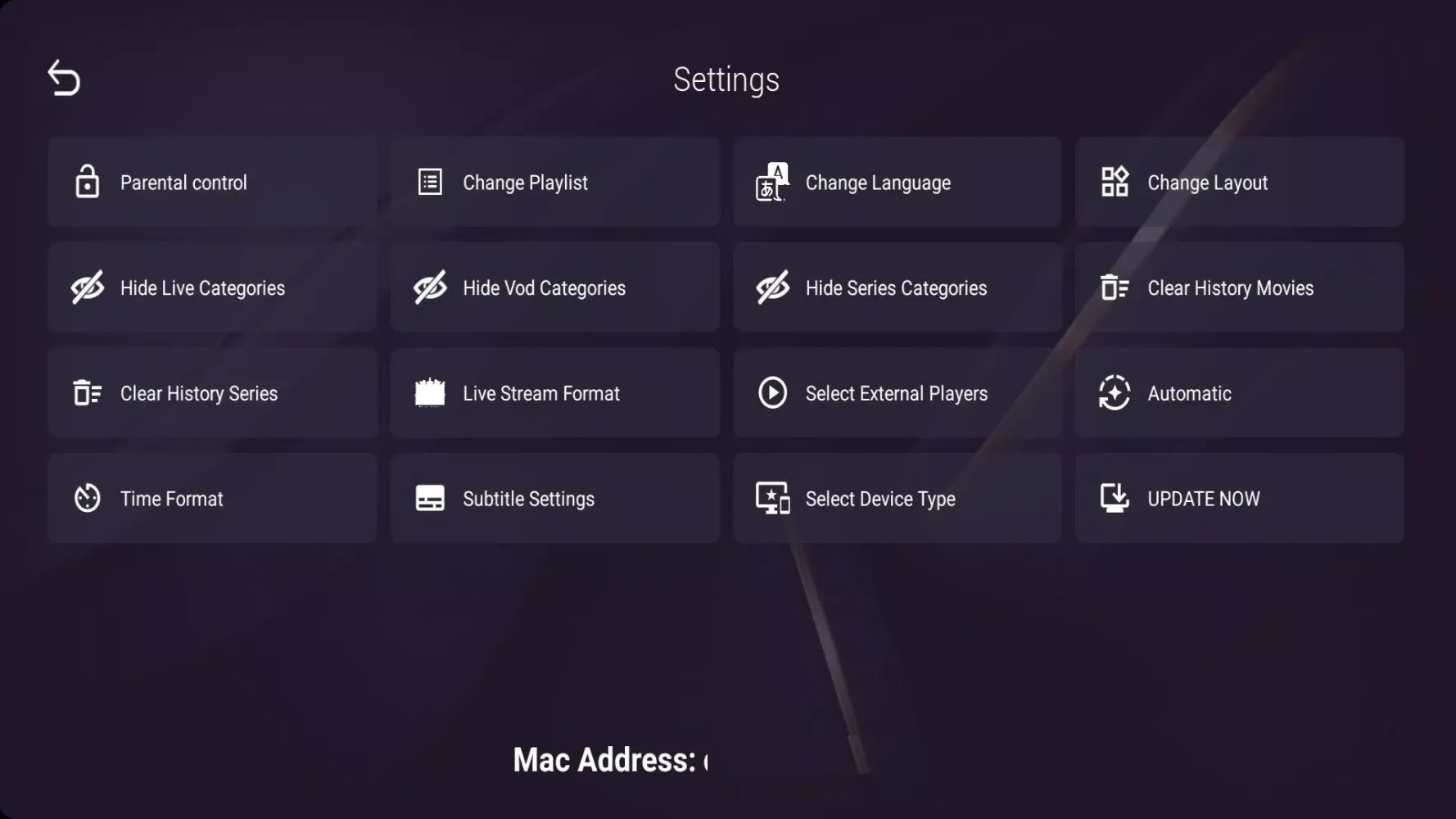The height and width of the screenshot is (819, 1456).
Task: Click the Change Playlist list icon
Action: click(430, 182)
